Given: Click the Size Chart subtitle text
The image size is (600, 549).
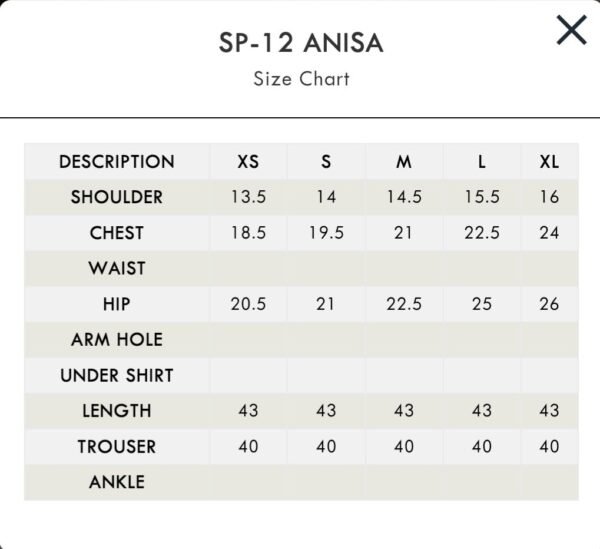Looking at the screenshot, I should tap(301, 79).
